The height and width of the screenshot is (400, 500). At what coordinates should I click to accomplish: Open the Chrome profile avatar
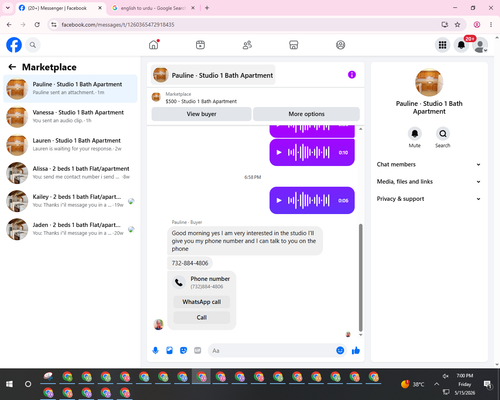(477, 25)
